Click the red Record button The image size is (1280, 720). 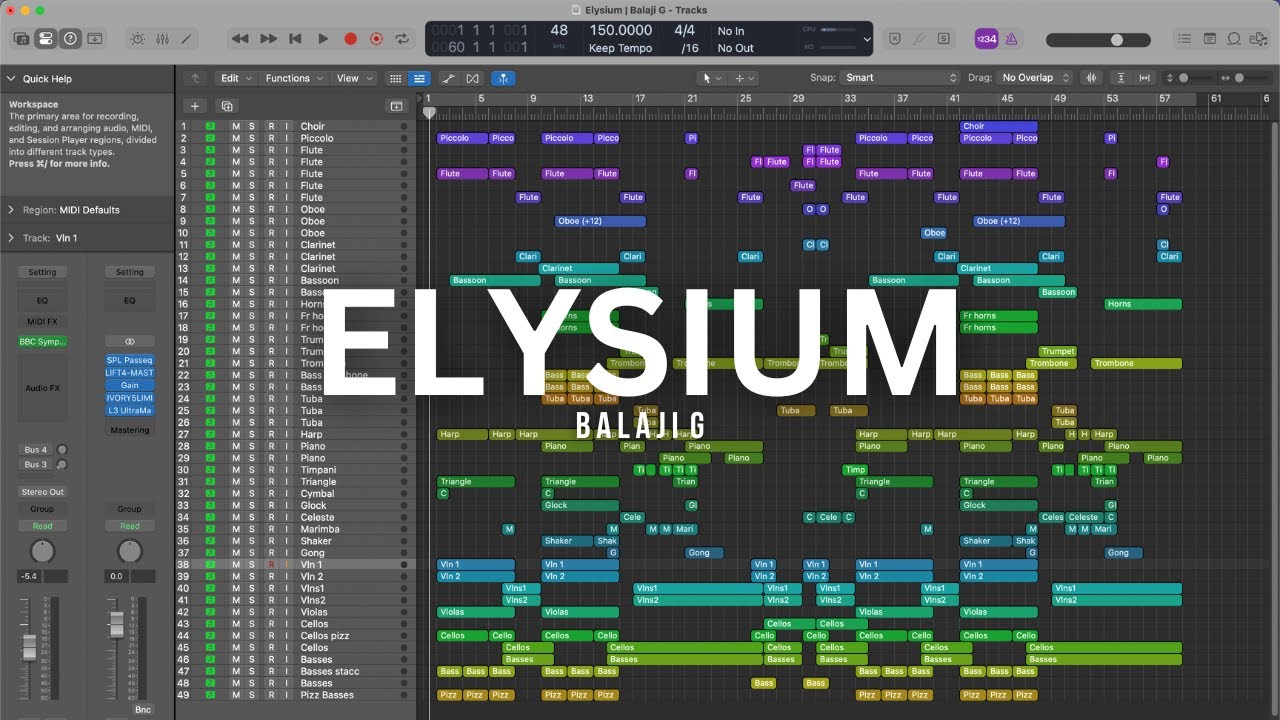coord(350,39)
